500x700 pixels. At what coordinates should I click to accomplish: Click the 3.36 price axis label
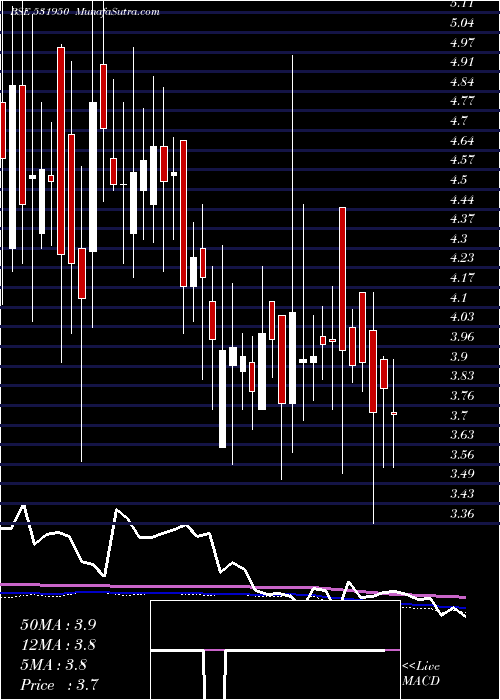pos(462,513)
